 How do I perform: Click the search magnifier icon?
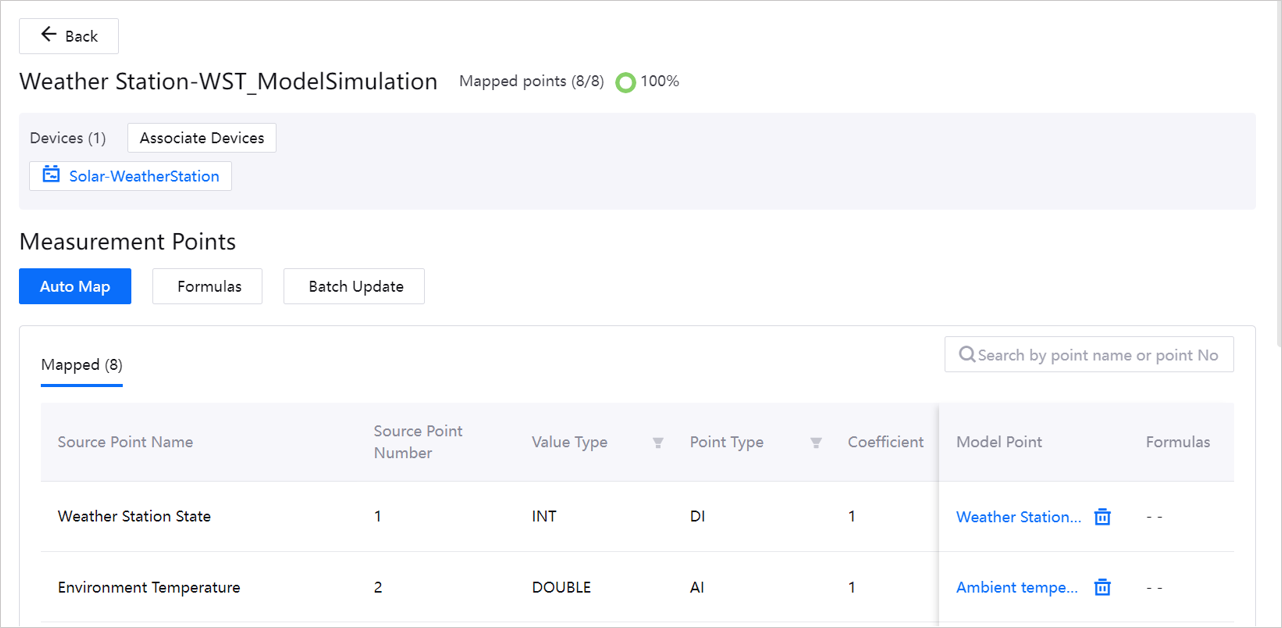(x=967, y=354)
